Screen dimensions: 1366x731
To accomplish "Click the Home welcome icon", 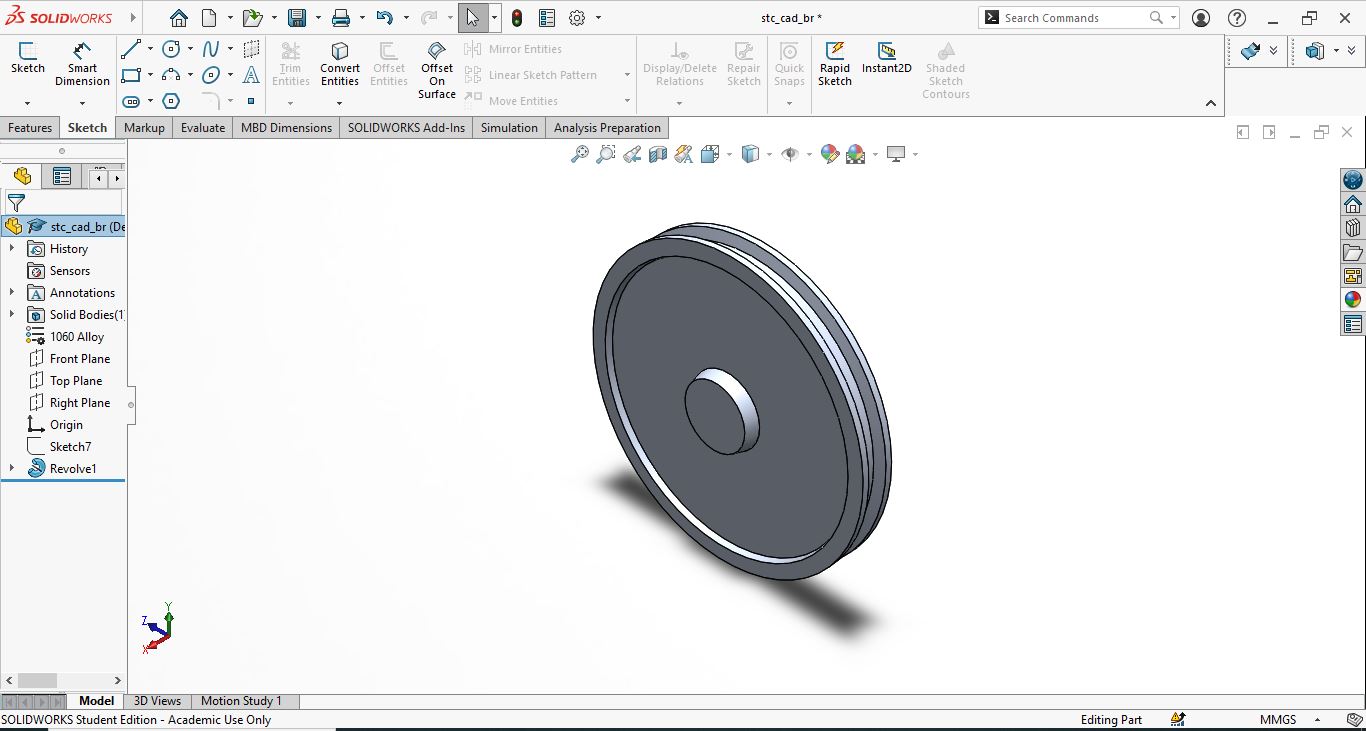I will coord(178,18).
